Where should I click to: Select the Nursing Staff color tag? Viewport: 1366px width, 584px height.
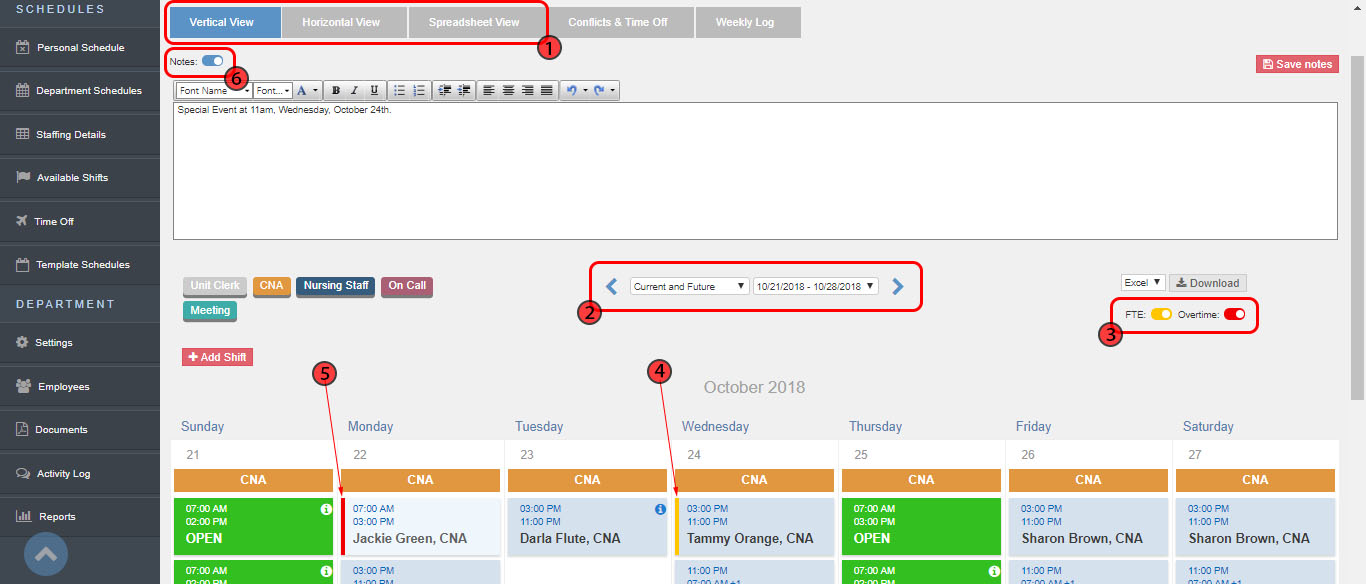coord(336,286)
